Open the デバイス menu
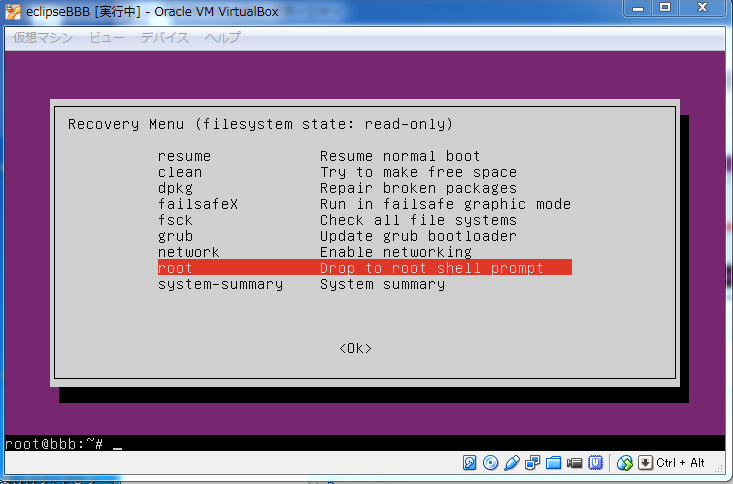Screen dimensions: 733x484 tap(165, 37)
